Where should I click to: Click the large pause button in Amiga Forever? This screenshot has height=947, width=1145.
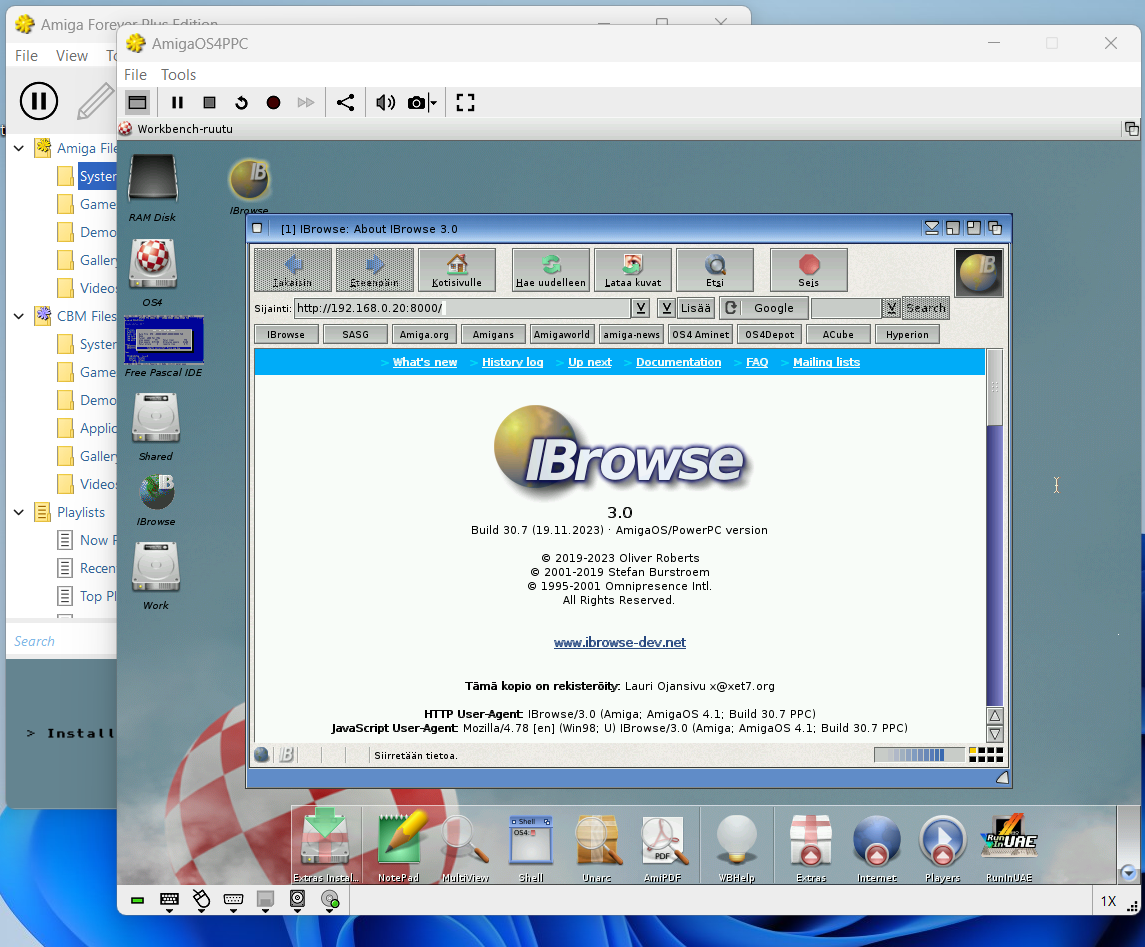tap(39, 101)
